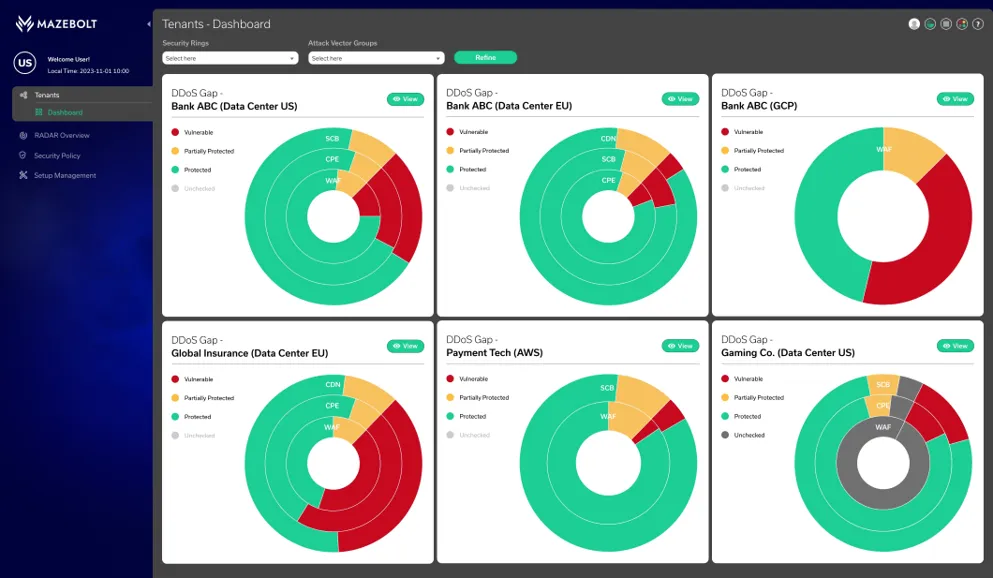Collapse the sidebar with the arrow
Image resolution: width=993 pixels, height=578 pixels.
pos(149,24)
